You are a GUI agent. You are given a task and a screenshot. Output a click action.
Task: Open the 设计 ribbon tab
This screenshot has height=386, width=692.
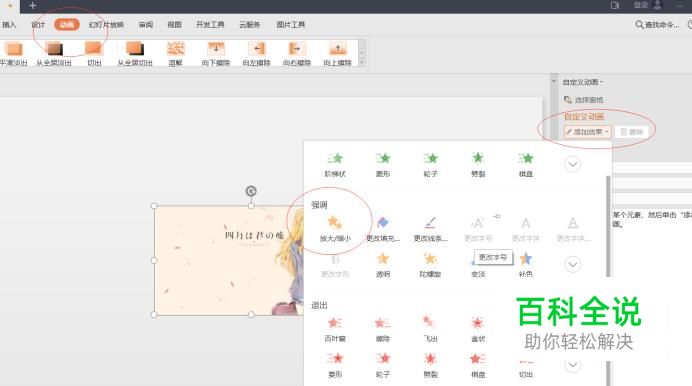tap(38, 25)
